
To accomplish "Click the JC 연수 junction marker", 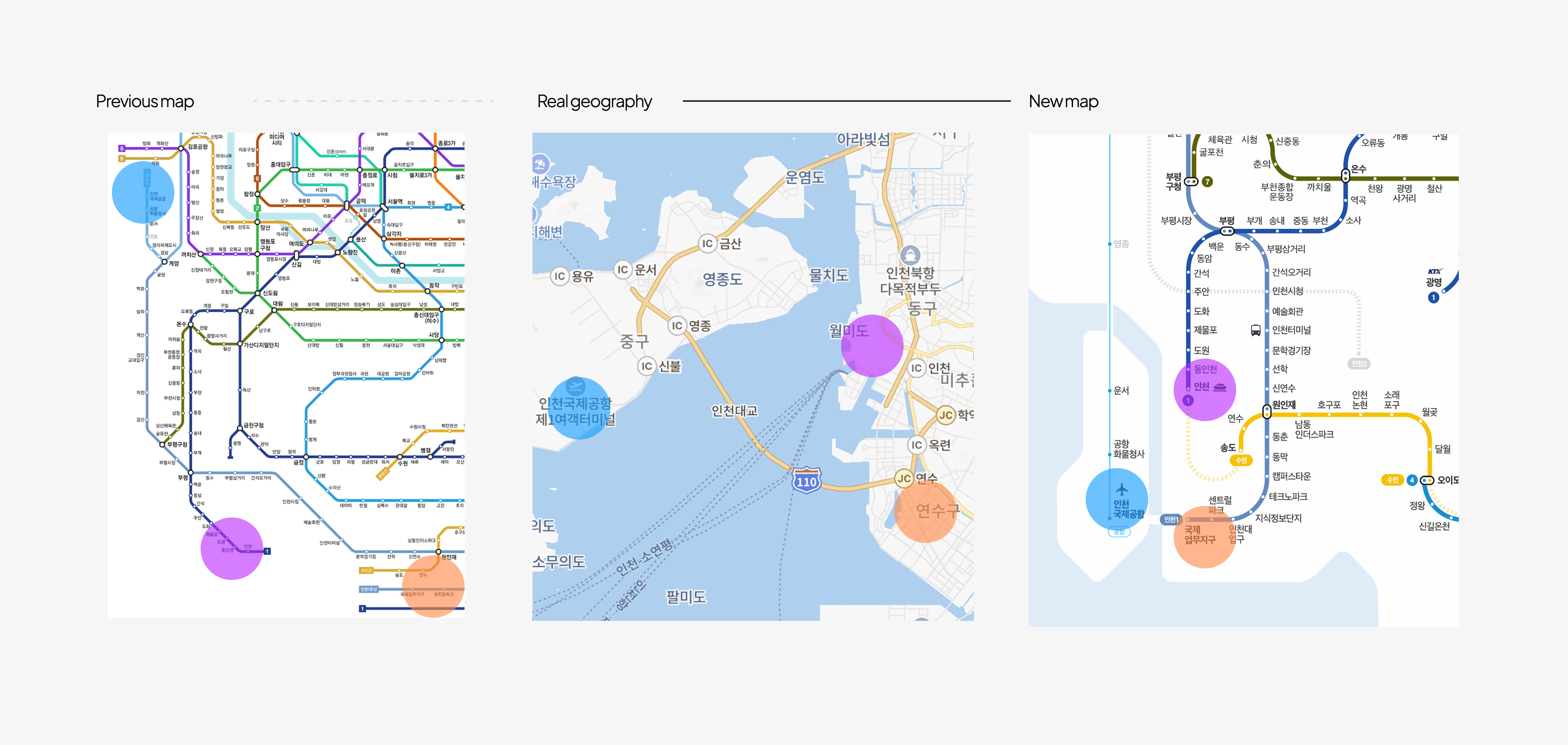I will click(x=904, y=479).
